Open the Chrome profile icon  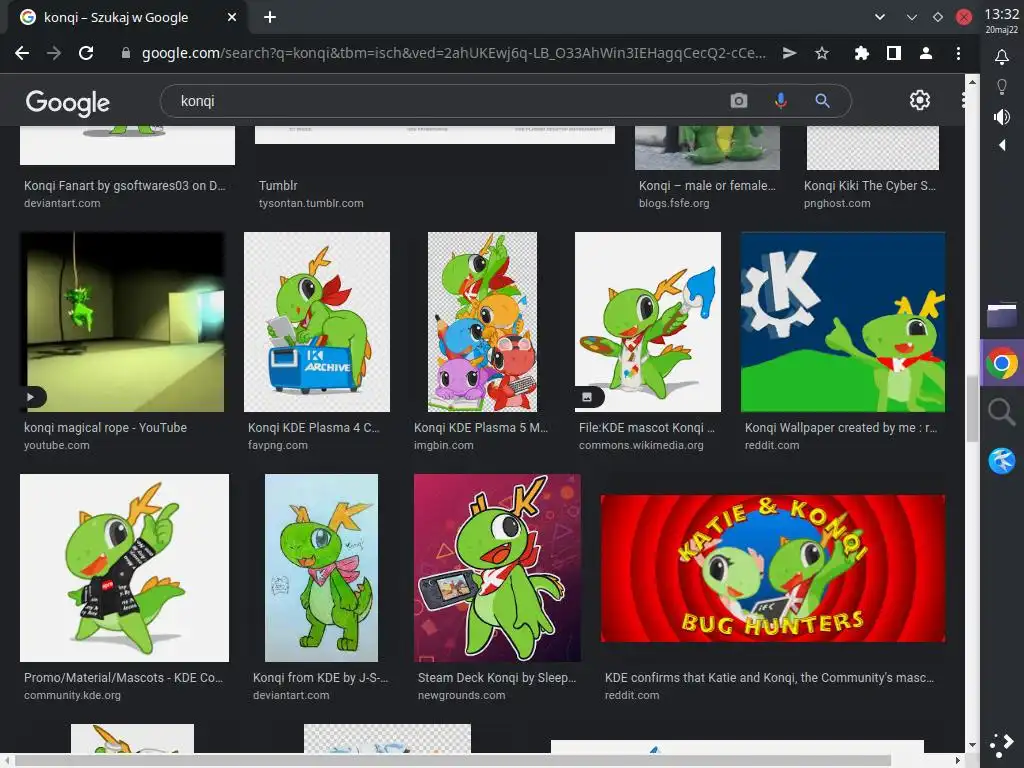coord(926,53)
